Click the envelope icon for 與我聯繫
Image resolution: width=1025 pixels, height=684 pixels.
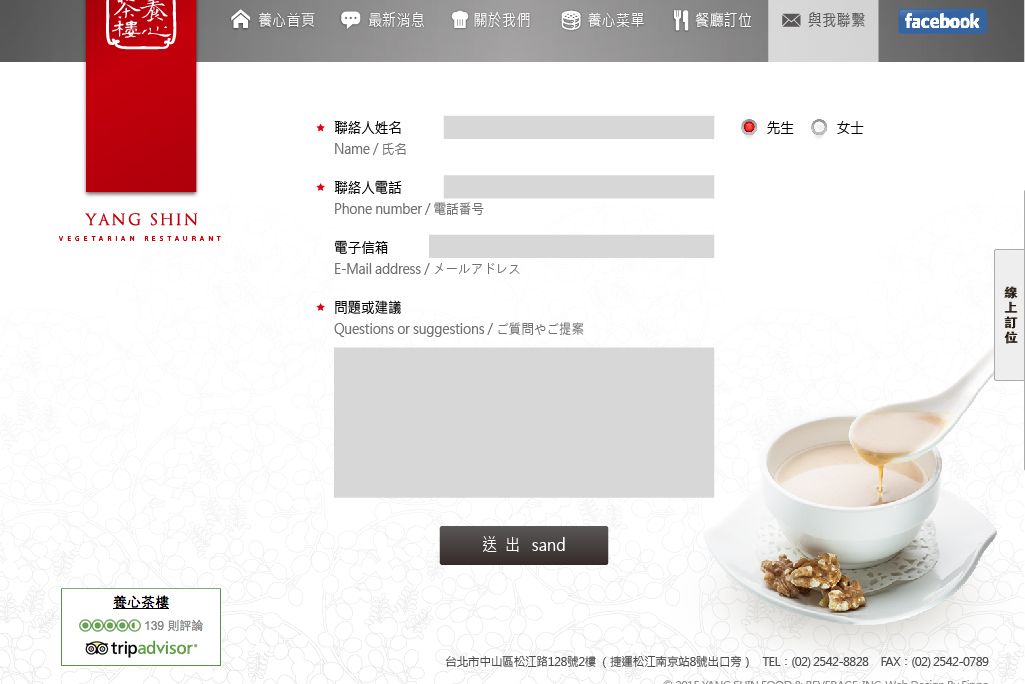pos(791,20)
